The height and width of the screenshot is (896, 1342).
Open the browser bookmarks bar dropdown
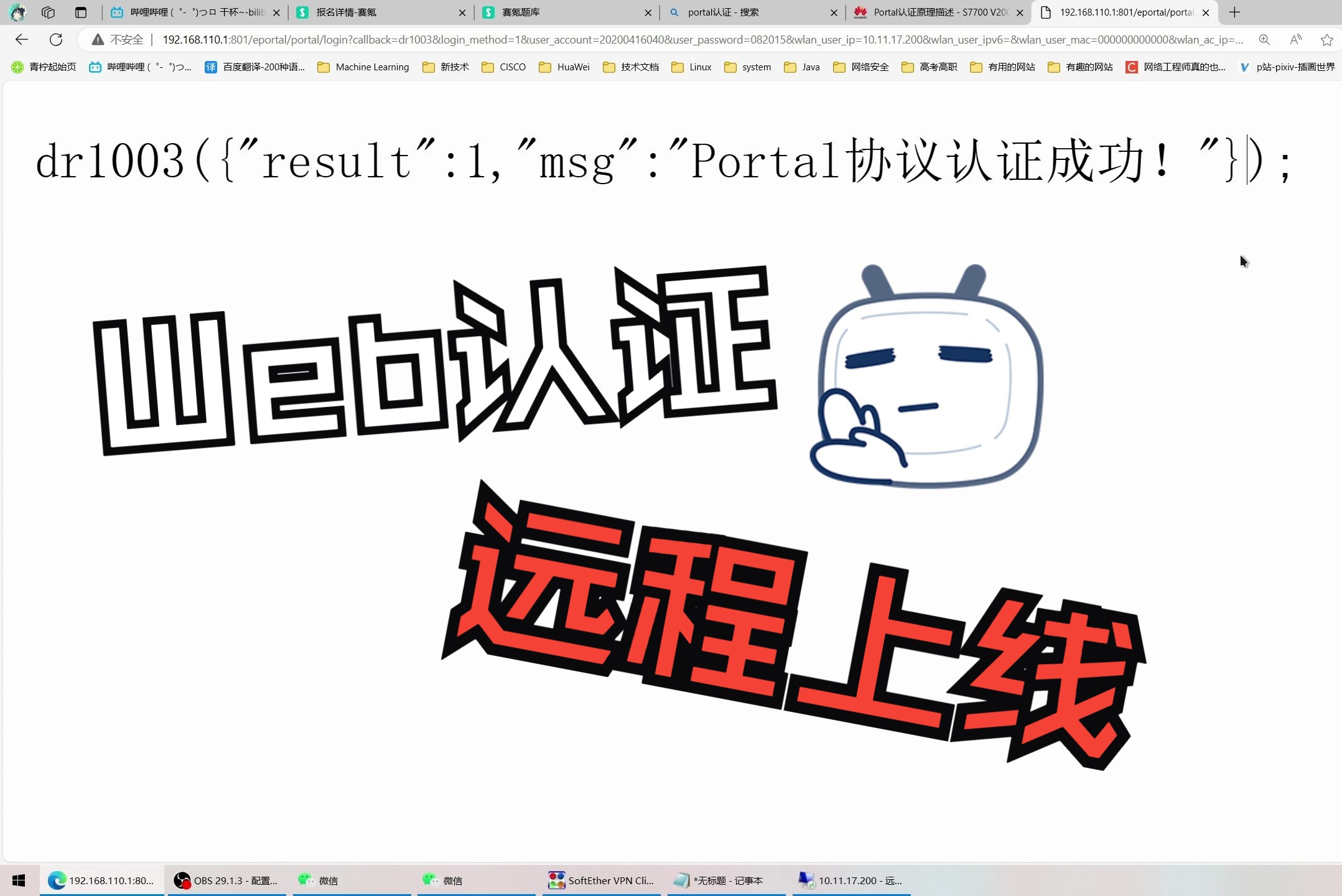1335,67
